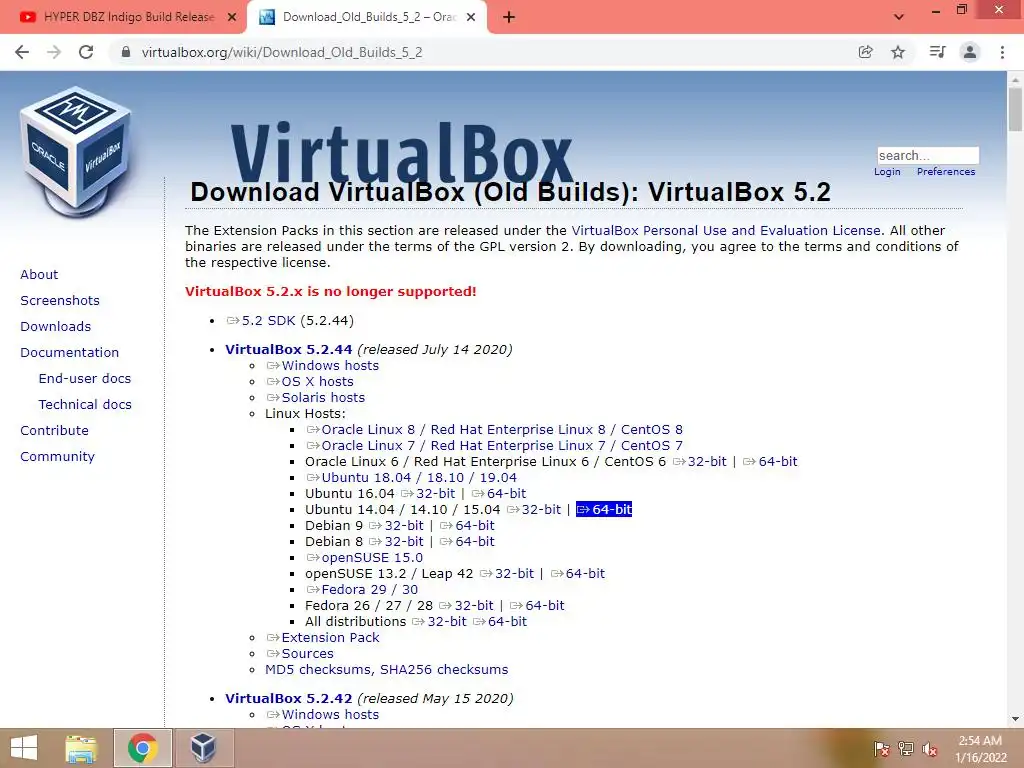Screen dimensions: 1024x768
Task: Click the padlock site info icon
Action: click(126, 52)
